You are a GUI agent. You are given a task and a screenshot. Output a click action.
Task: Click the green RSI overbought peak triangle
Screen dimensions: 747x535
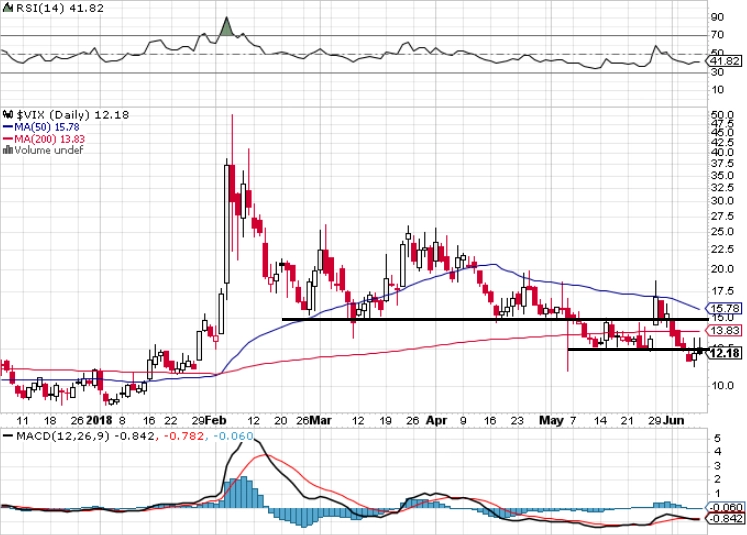(x=227, y=27)
